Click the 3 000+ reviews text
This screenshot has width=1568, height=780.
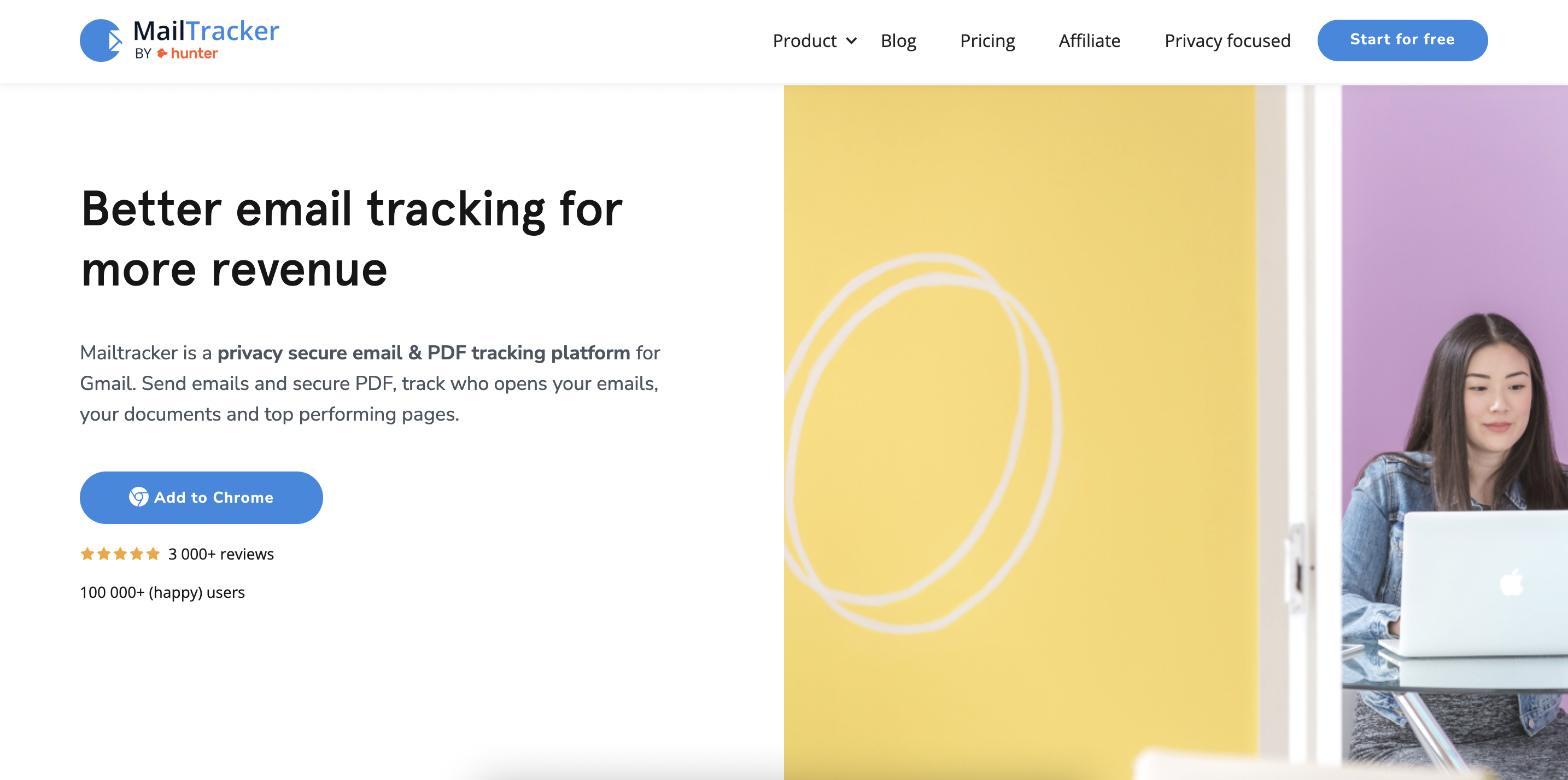[x=221, y=554]
